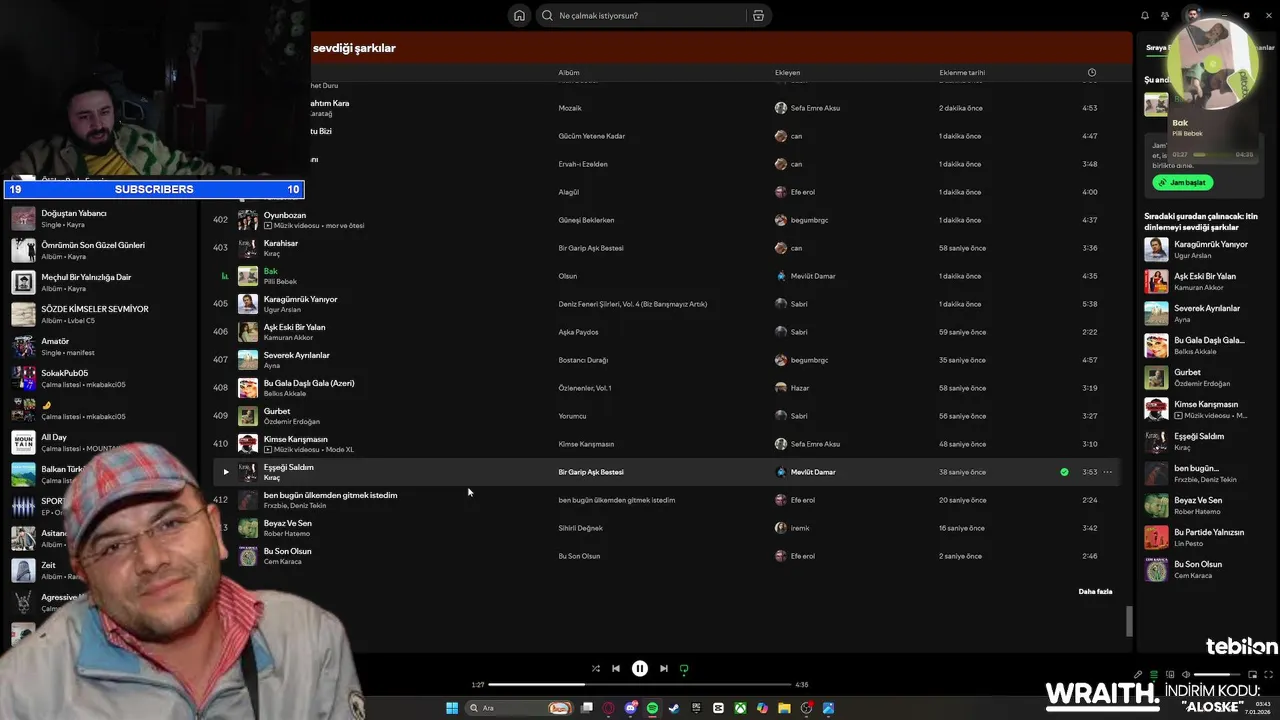Image resolution: width=1280 pixels, height=720 pixels.
Task: Click Bu Son Olsun track in list
Action: tap(287, 551)
